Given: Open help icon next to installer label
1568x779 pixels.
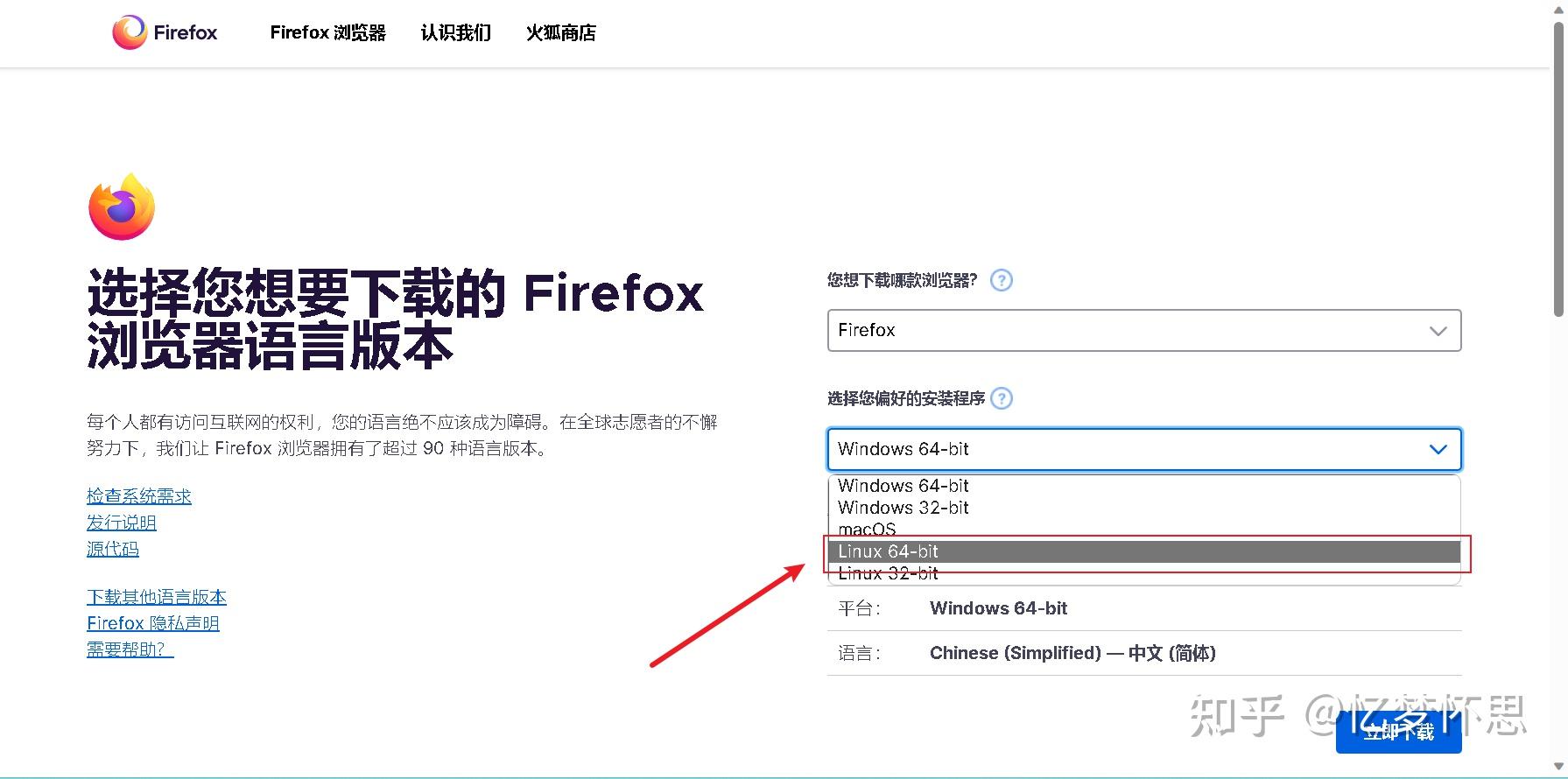Looking at the screenshot, I should tap(1001, 398).
